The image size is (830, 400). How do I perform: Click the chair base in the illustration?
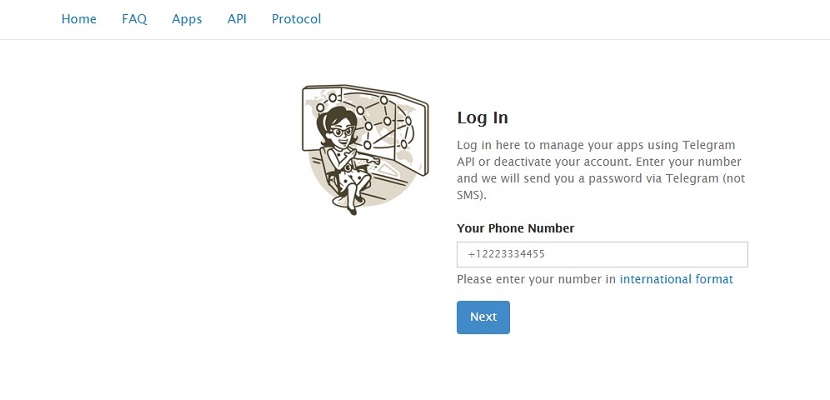click(x=344, y=203)
